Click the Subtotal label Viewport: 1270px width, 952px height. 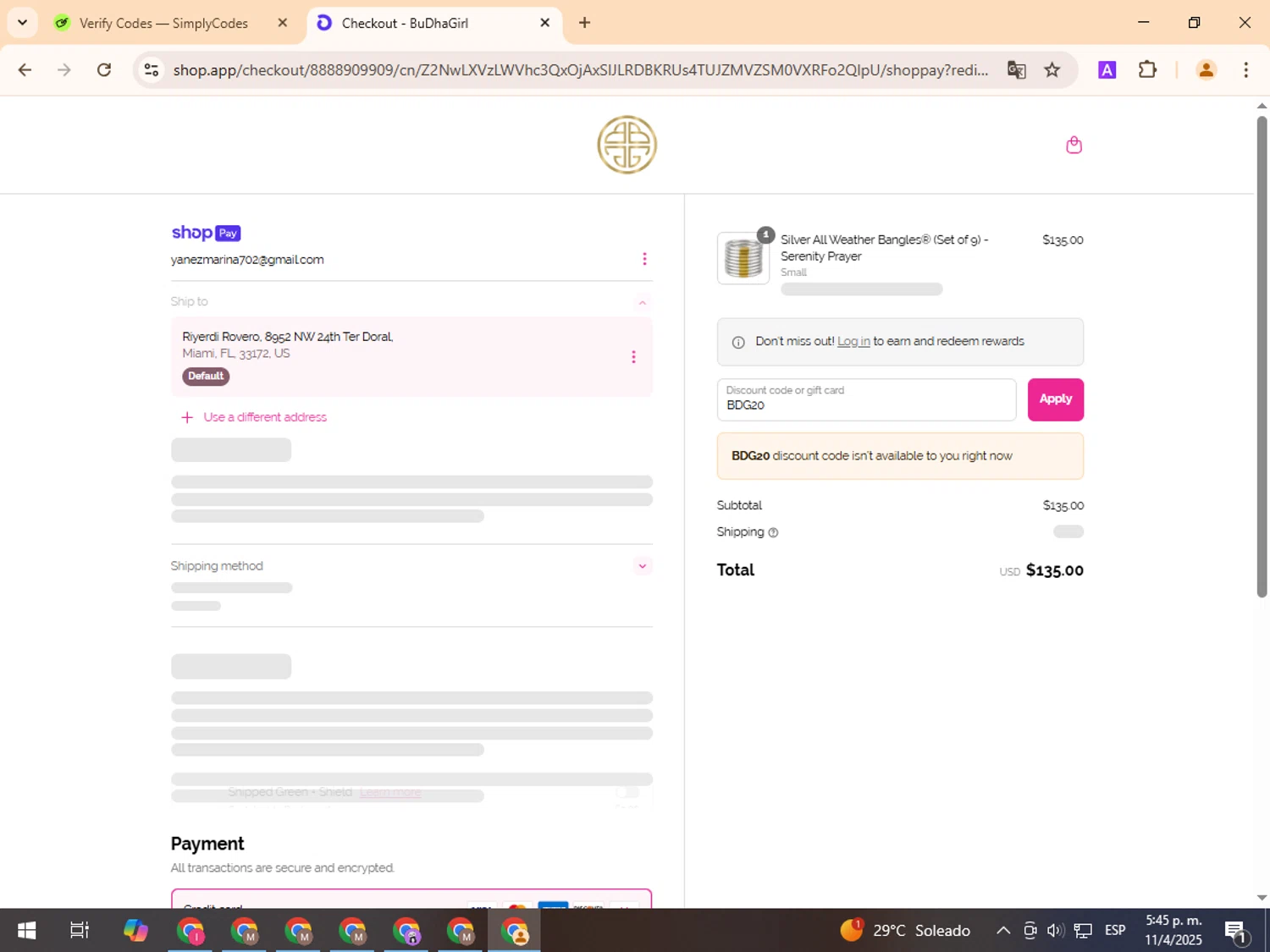[x=739, y=505]
